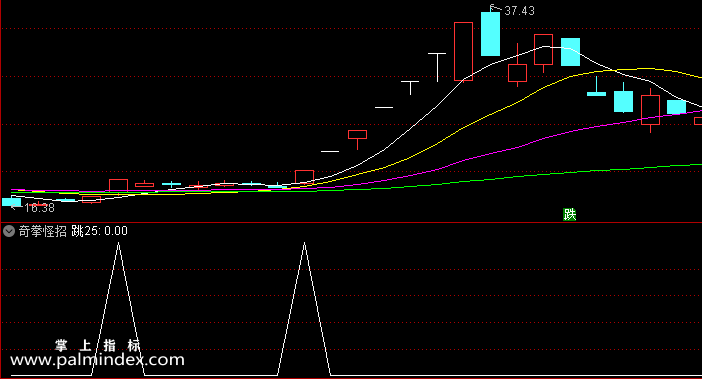The image size is (702, 379).
Task: Click the 跳25: 0.00 value readout
Action: click(x=99, y=231)
